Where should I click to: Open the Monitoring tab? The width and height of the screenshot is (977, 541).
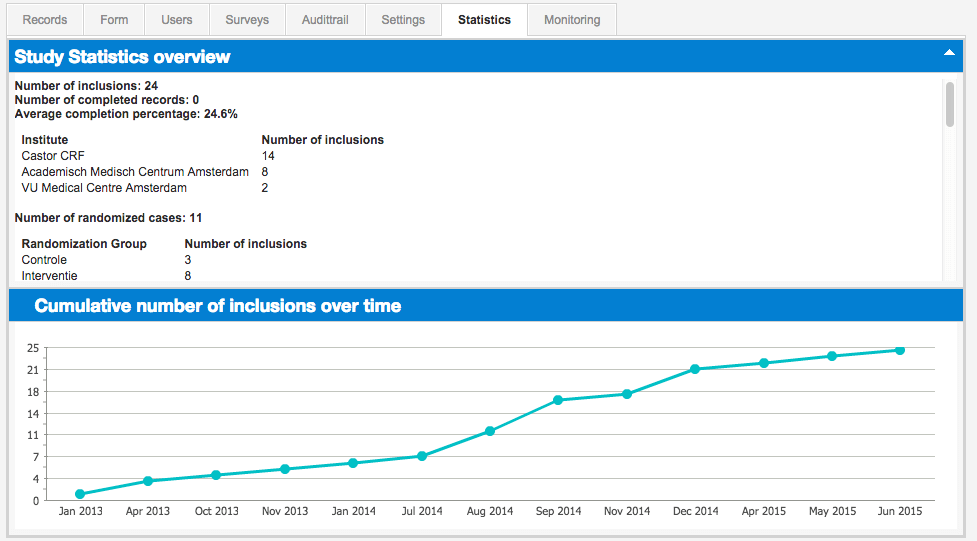(x=572, y=20)
